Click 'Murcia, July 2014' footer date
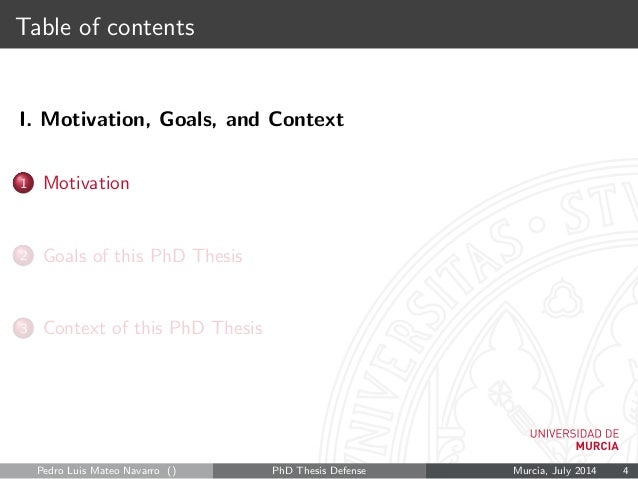Viewport: 638px width, 479px height. [554, 470]
